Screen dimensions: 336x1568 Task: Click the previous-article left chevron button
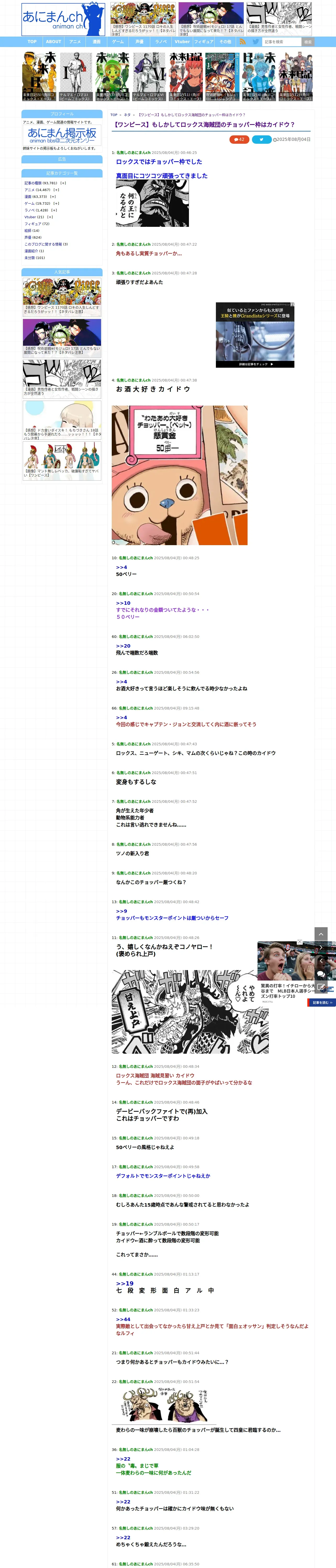pyautogui.click(x=321, y=960)
